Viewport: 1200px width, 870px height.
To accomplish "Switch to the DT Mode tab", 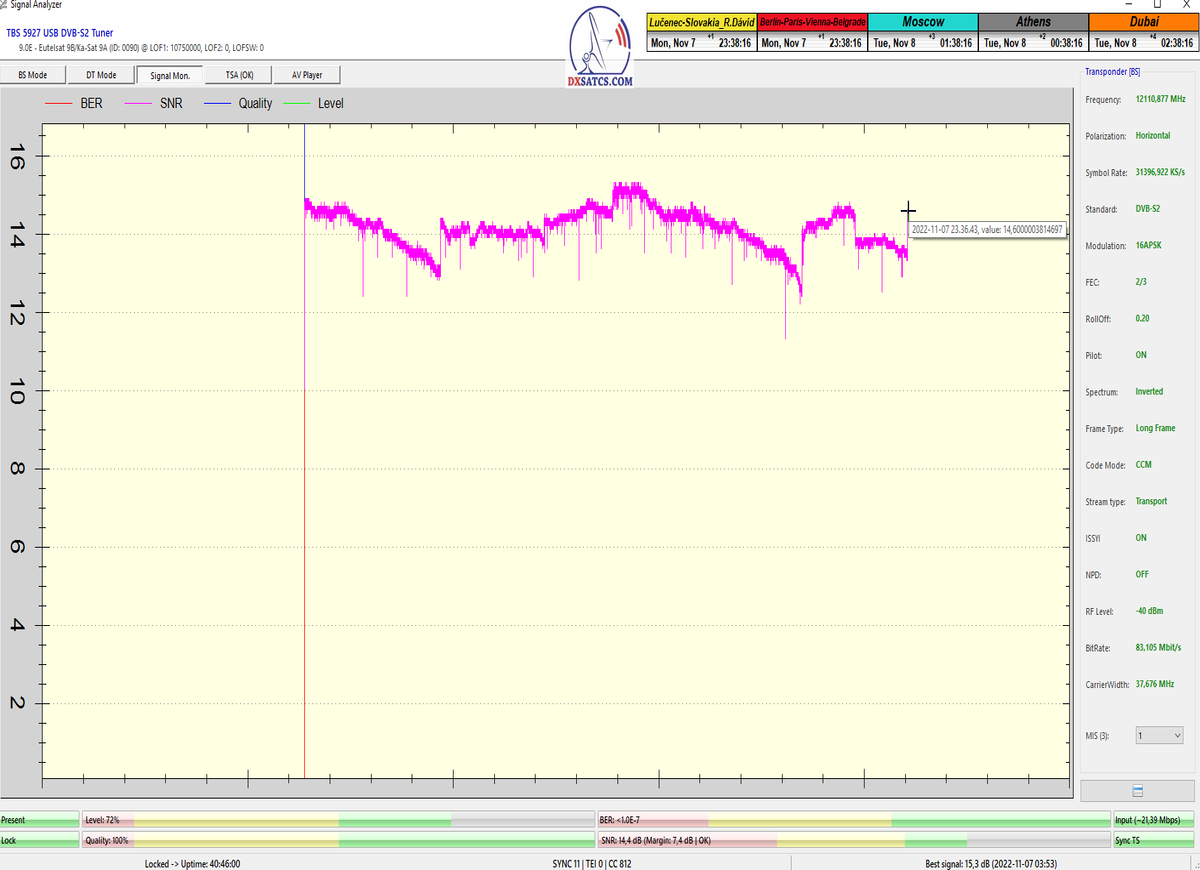I will coord(101,75).
